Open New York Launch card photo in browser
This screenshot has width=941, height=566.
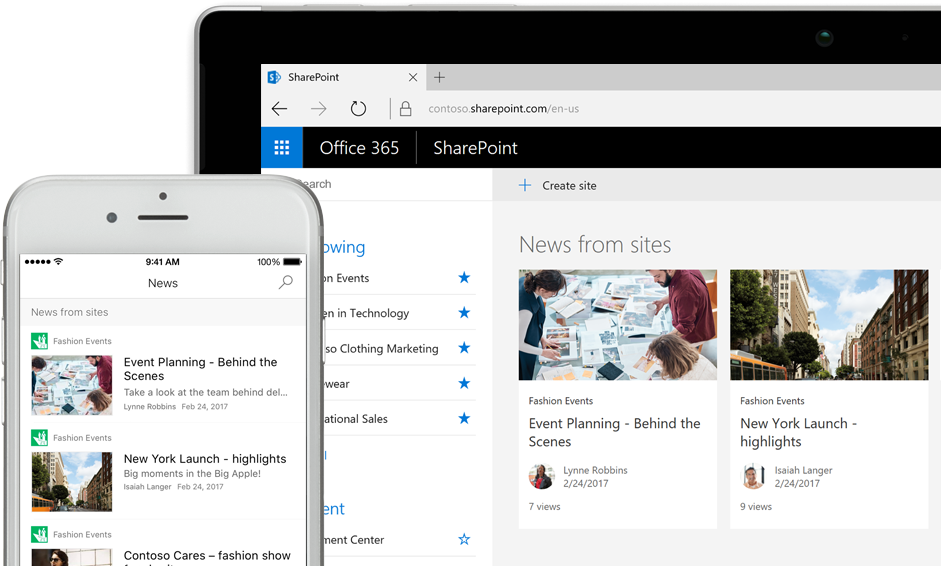point(829,325)
